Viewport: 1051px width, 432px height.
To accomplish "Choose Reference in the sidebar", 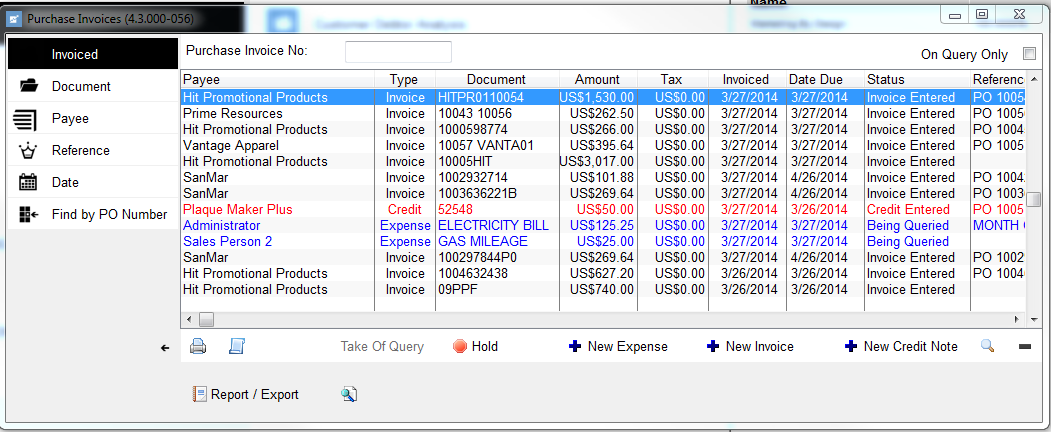I will (80, 151).
